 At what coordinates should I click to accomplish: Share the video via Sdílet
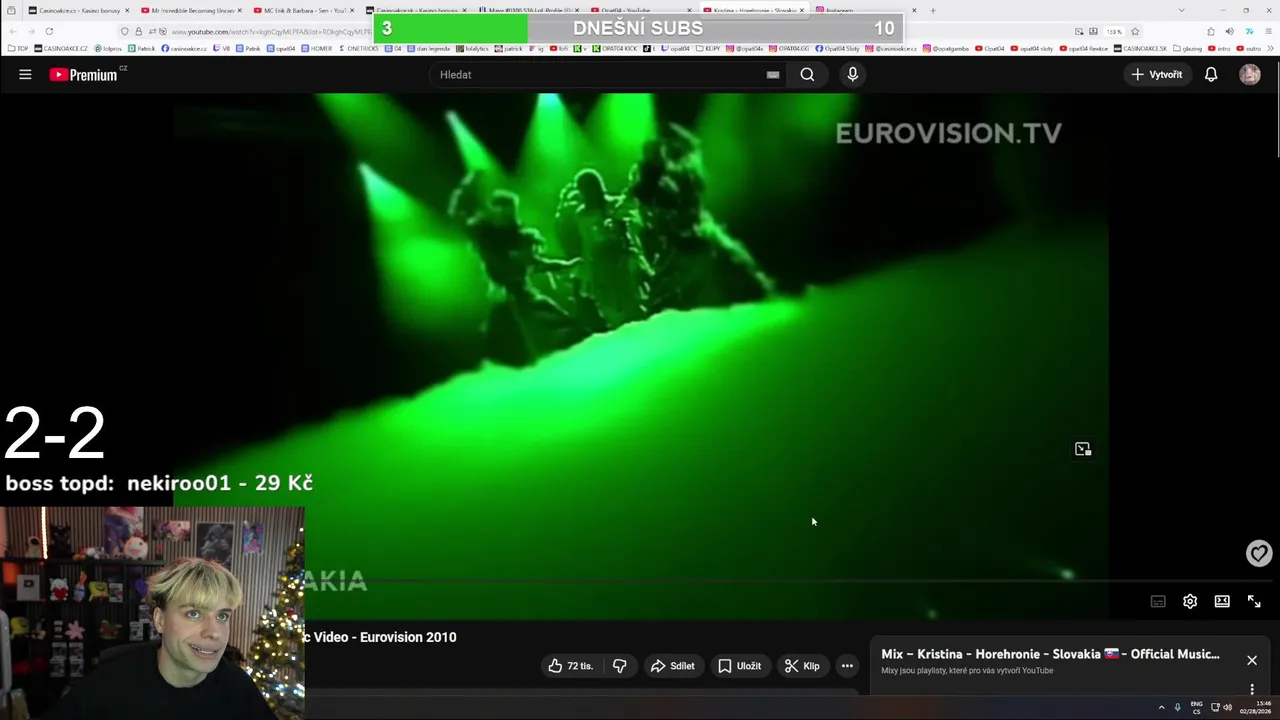tap(672, 666)
